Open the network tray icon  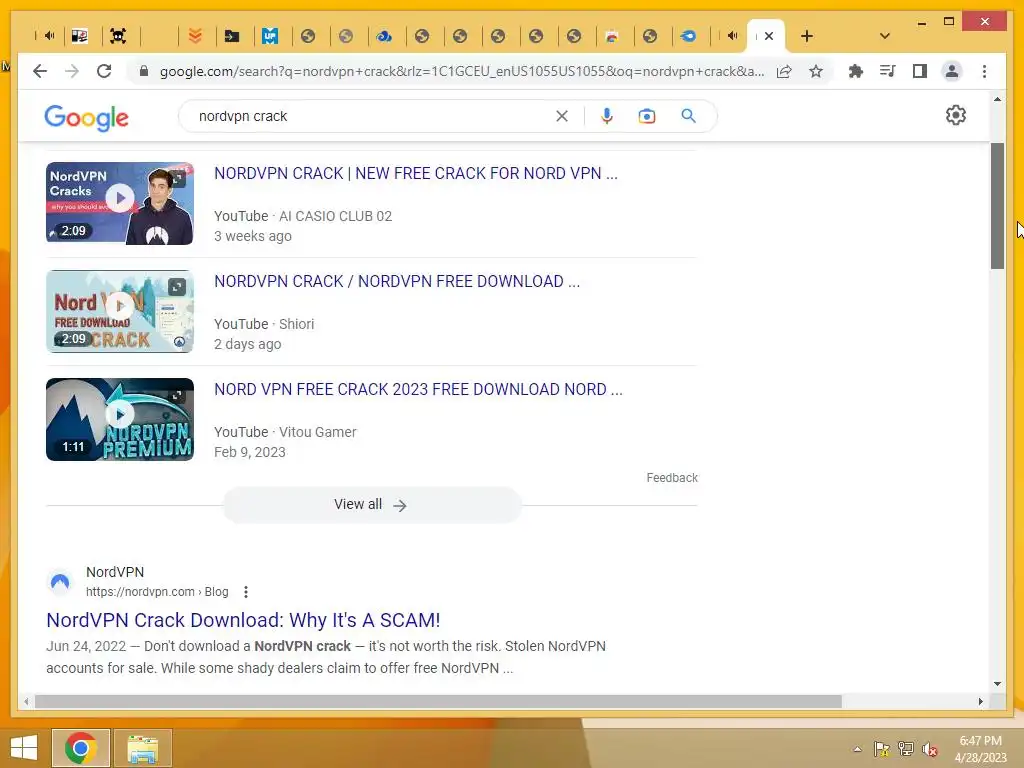(906, 749)
